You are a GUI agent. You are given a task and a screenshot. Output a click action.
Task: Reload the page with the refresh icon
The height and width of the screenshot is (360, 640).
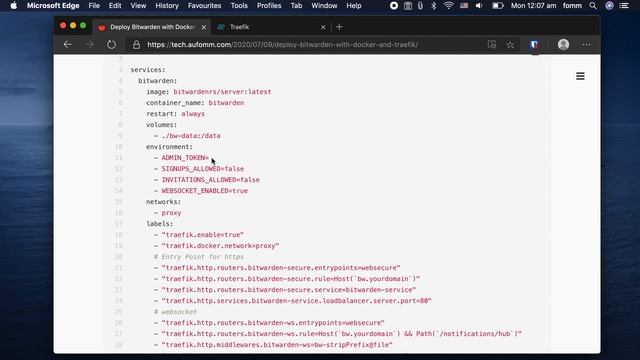pyautogui.click(x=111, y=44)
